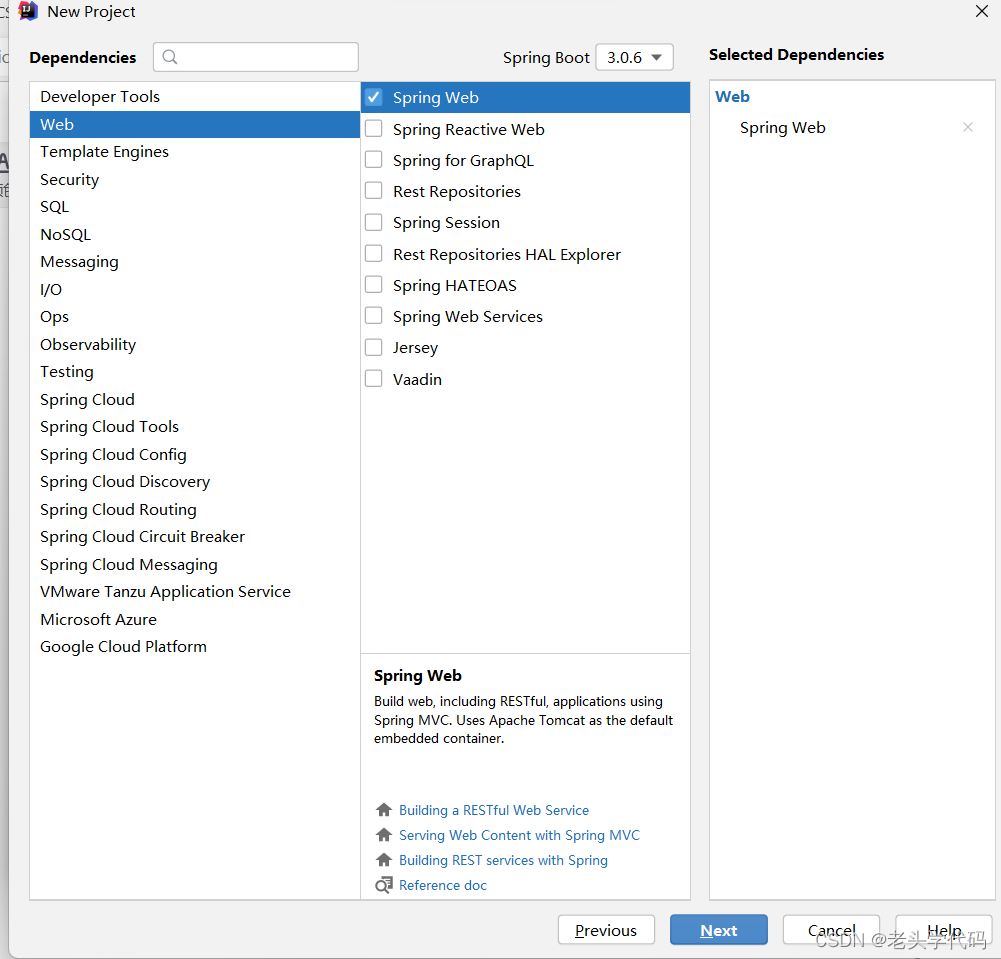Open Microsoft Azure category
This screenshot has width=1001, height=959.
(x=195, y=619)
